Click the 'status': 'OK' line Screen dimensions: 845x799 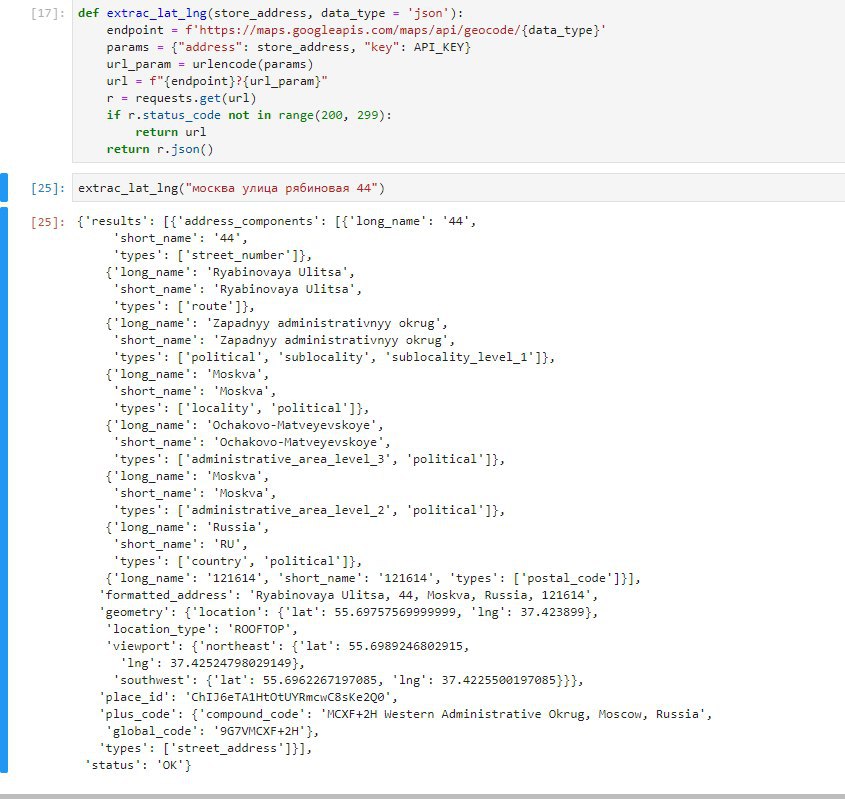(x=138, y=765)
